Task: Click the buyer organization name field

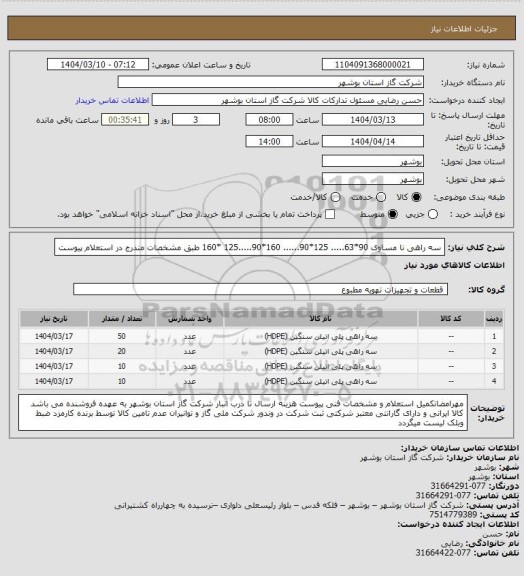Action: 270,82
